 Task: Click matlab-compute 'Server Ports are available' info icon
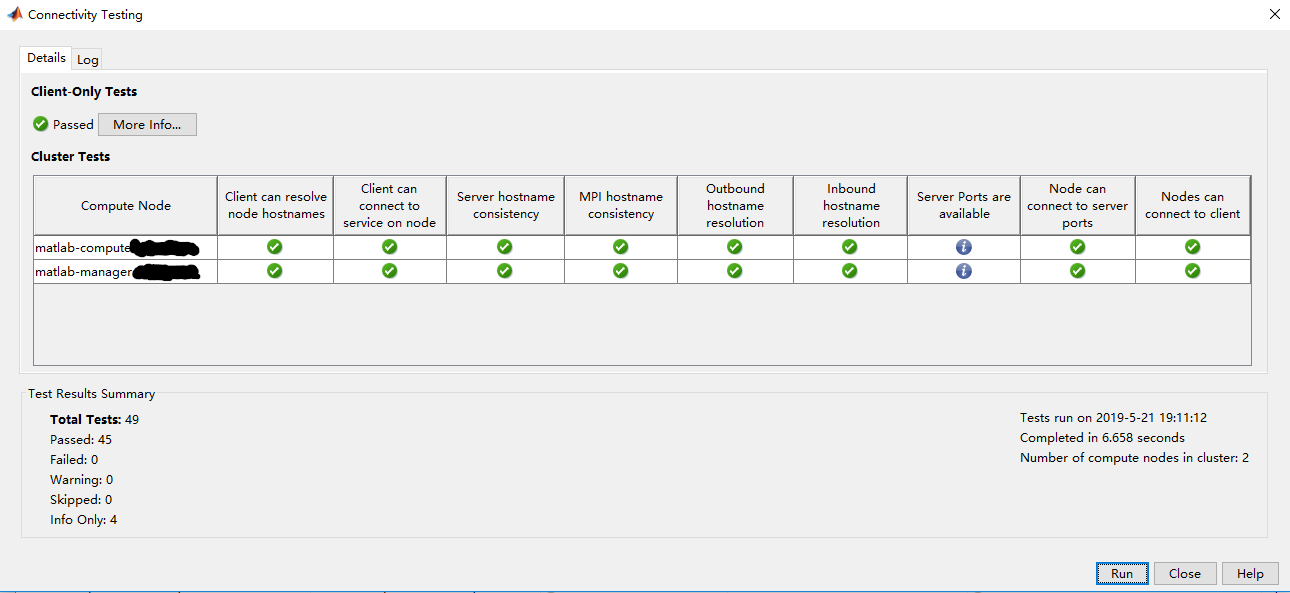[964, 247]
